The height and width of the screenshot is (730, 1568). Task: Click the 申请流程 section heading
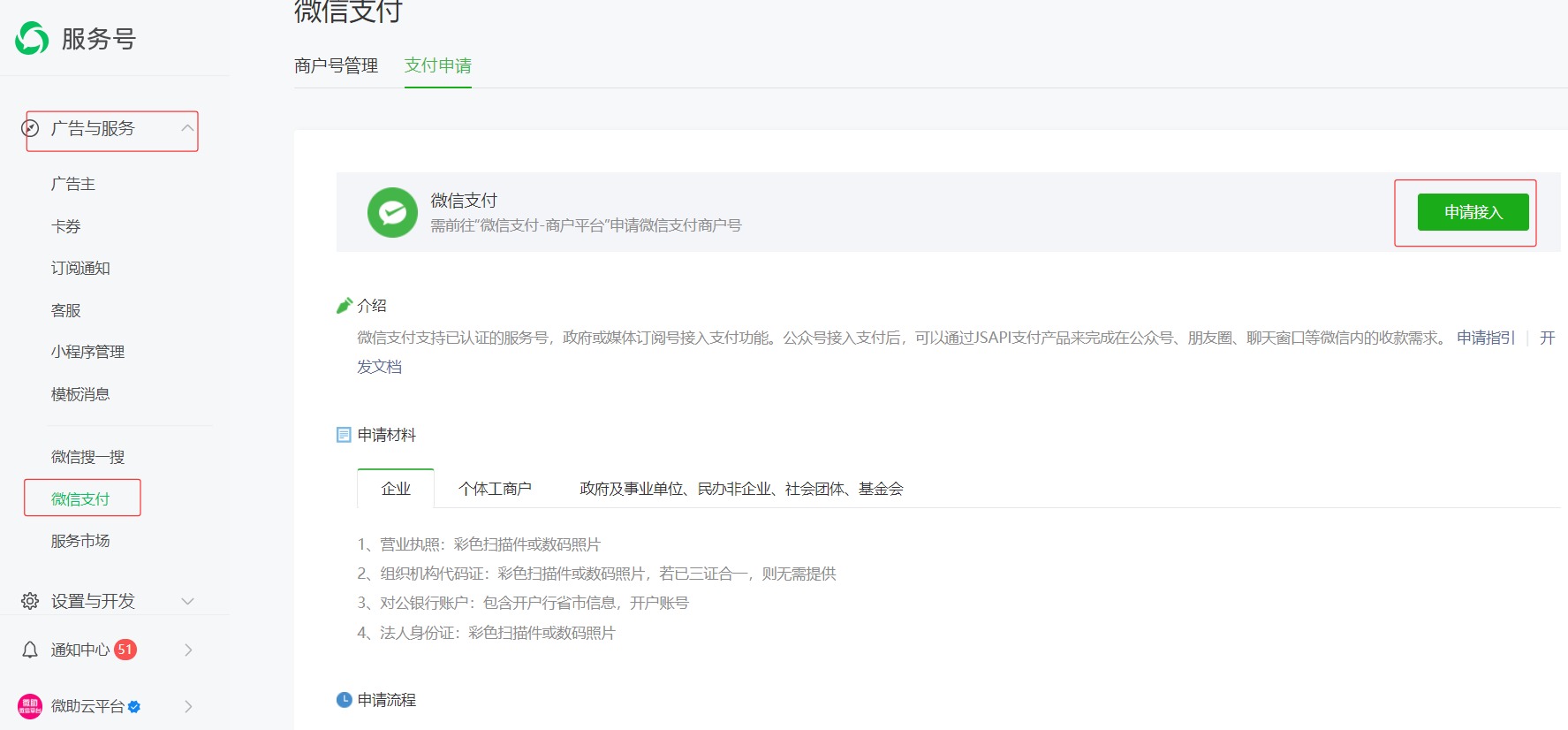(x=387, y=700)
